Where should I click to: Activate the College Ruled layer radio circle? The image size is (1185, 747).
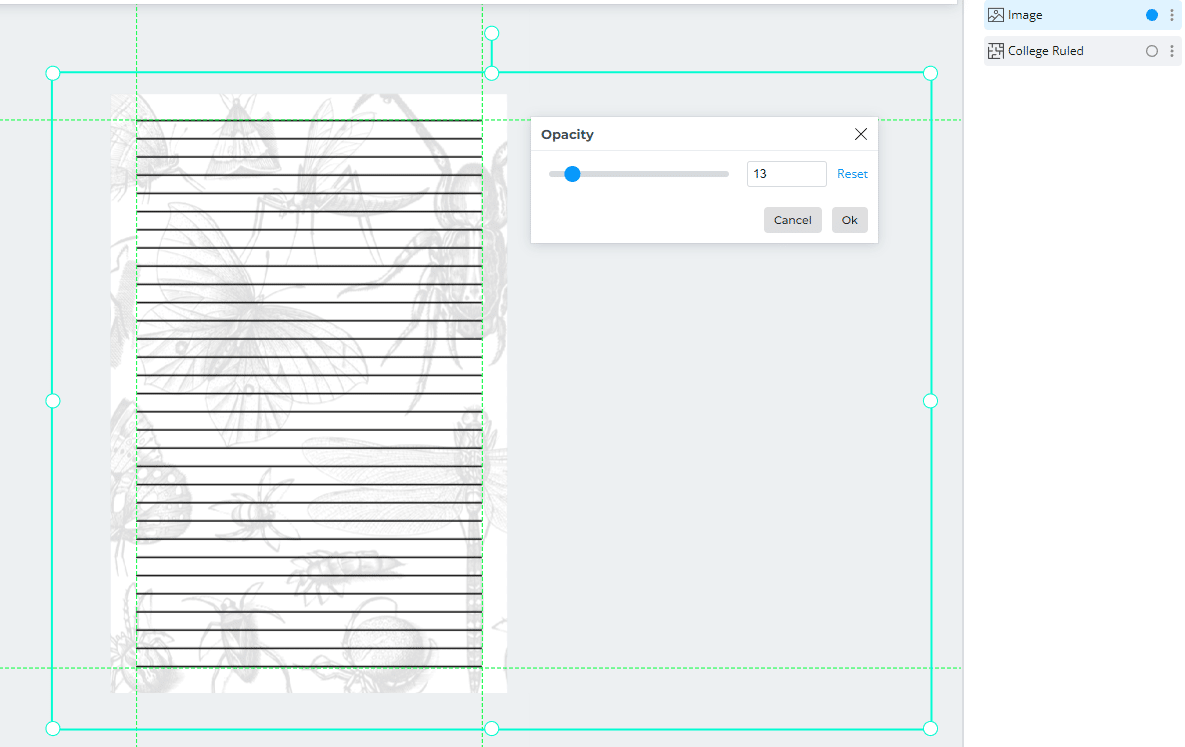(x=1152, y=51)
